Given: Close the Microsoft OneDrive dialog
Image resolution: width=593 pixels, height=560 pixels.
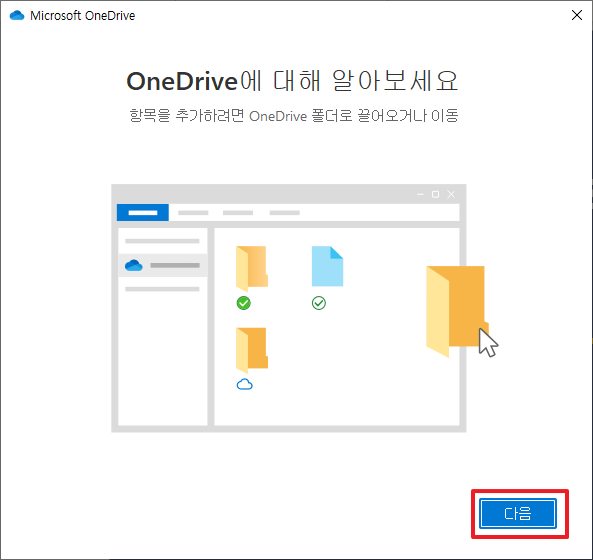Looking at the screenshot, I should click(x=577, y=15).
